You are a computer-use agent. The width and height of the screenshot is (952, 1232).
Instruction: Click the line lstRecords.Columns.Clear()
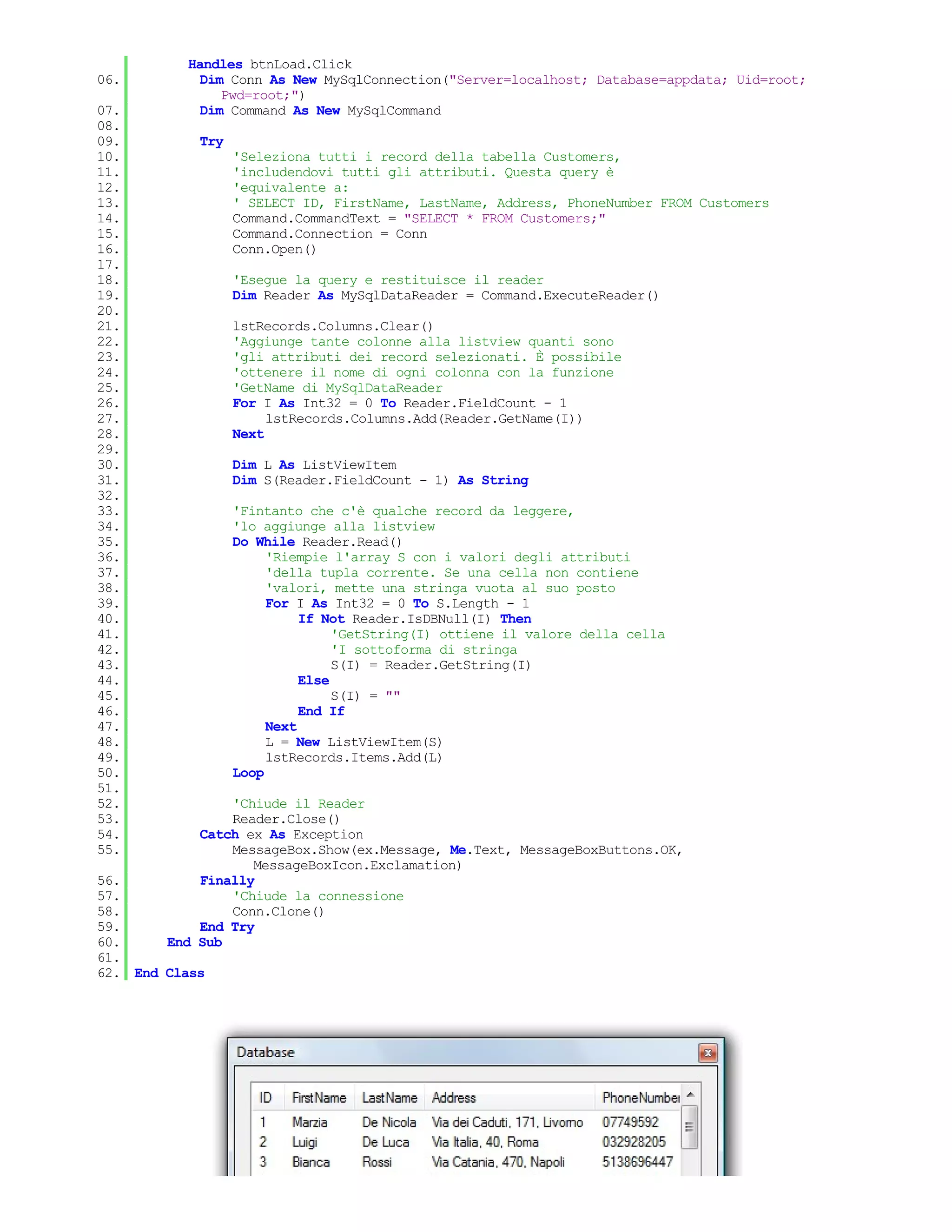333,326
